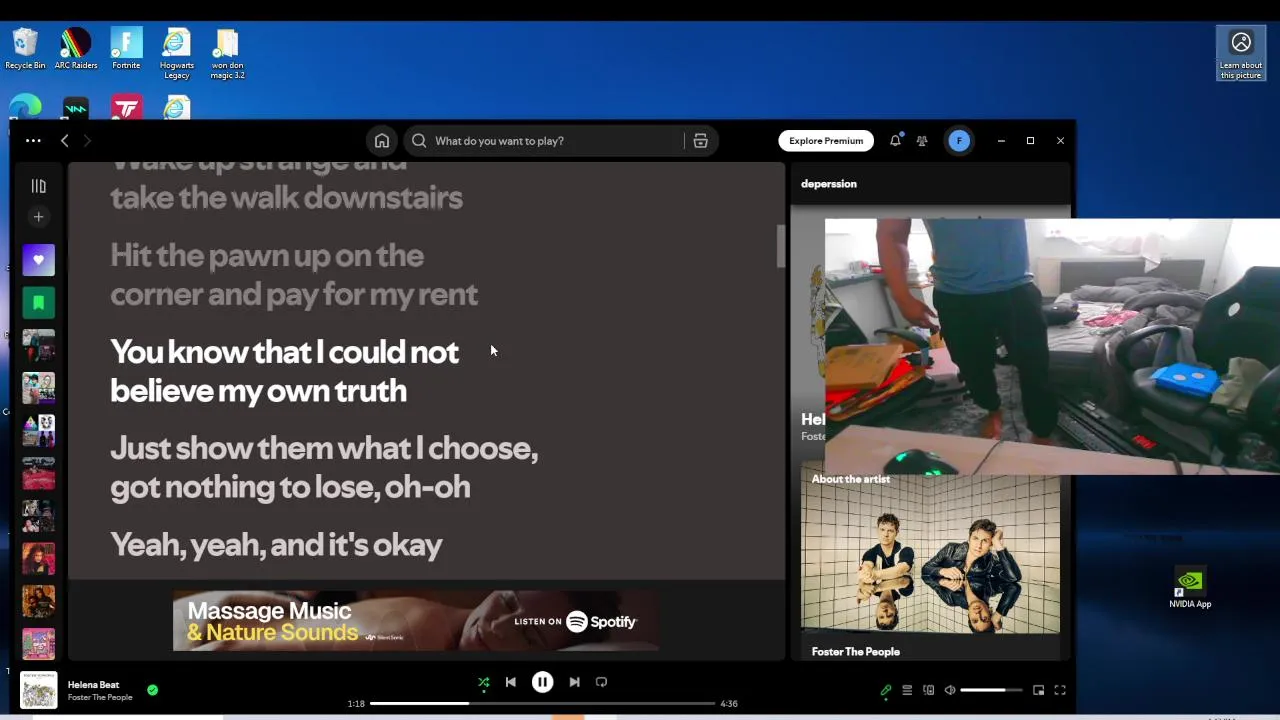Jump to lyric 'Hit the pawn up on the corner'
Image resolution: width=1280 pixels, height=720 pixels.
point(294,275)
